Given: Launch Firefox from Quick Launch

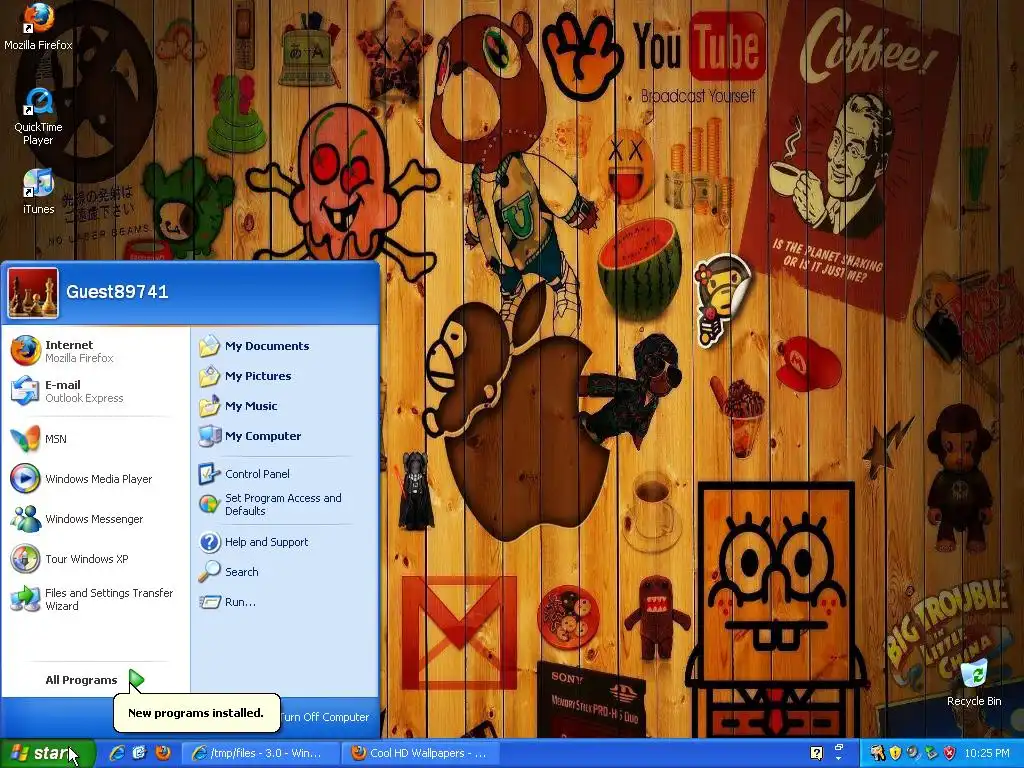Looking at the screenshot, I should click(163, 753).
